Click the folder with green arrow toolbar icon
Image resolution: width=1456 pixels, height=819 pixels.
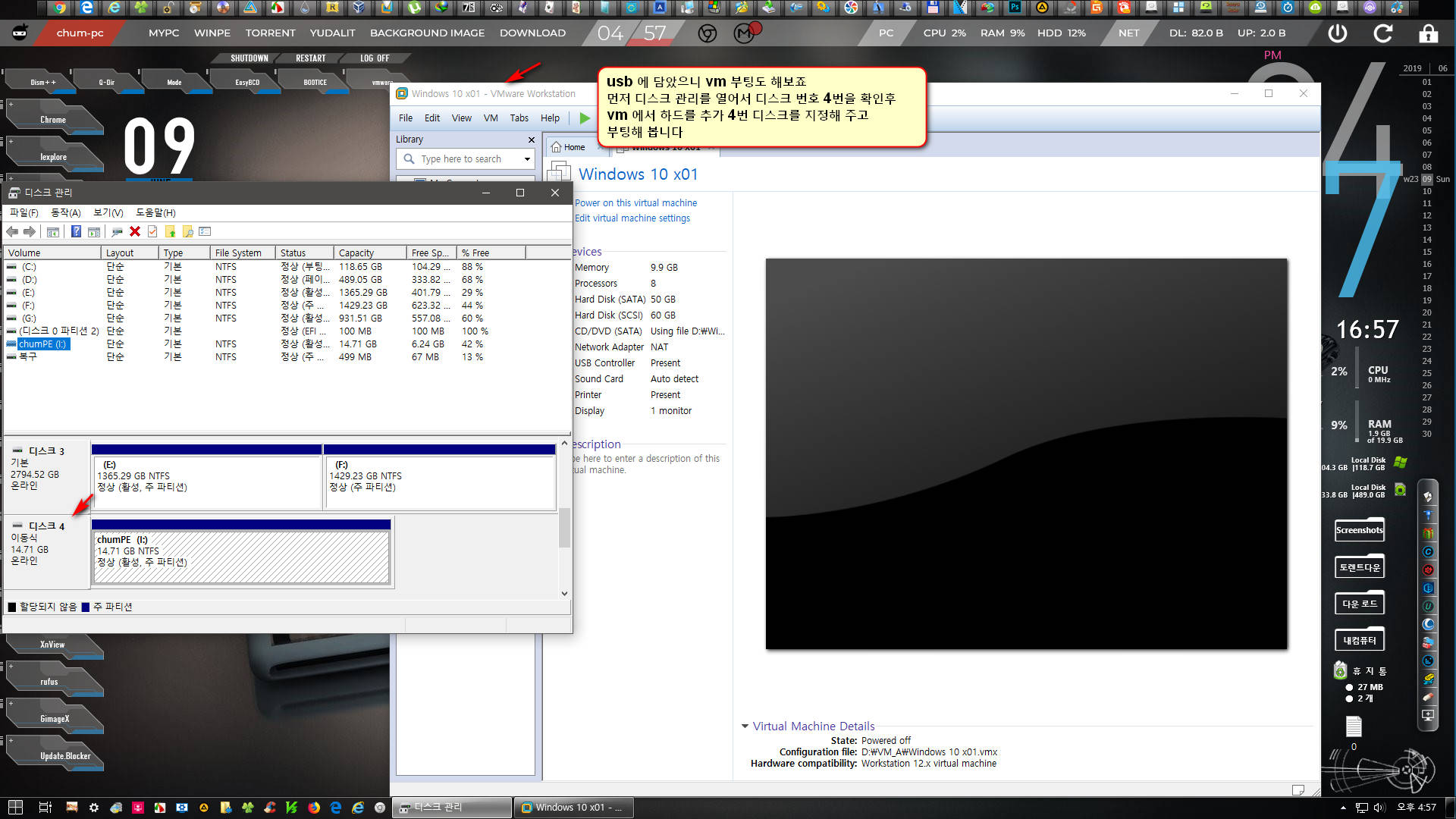(170, 232)
